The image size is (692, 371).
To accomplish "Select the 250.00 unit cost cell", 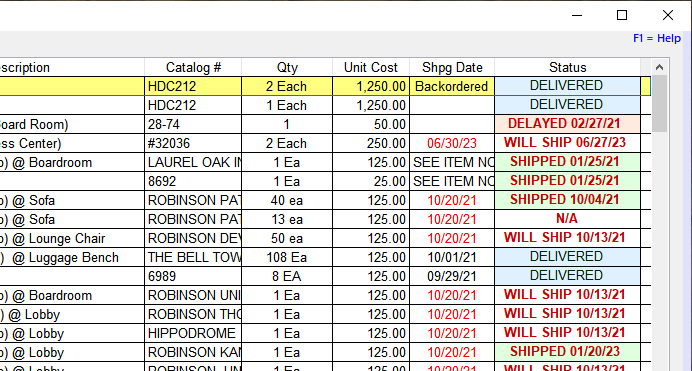I will pos(371,143).
